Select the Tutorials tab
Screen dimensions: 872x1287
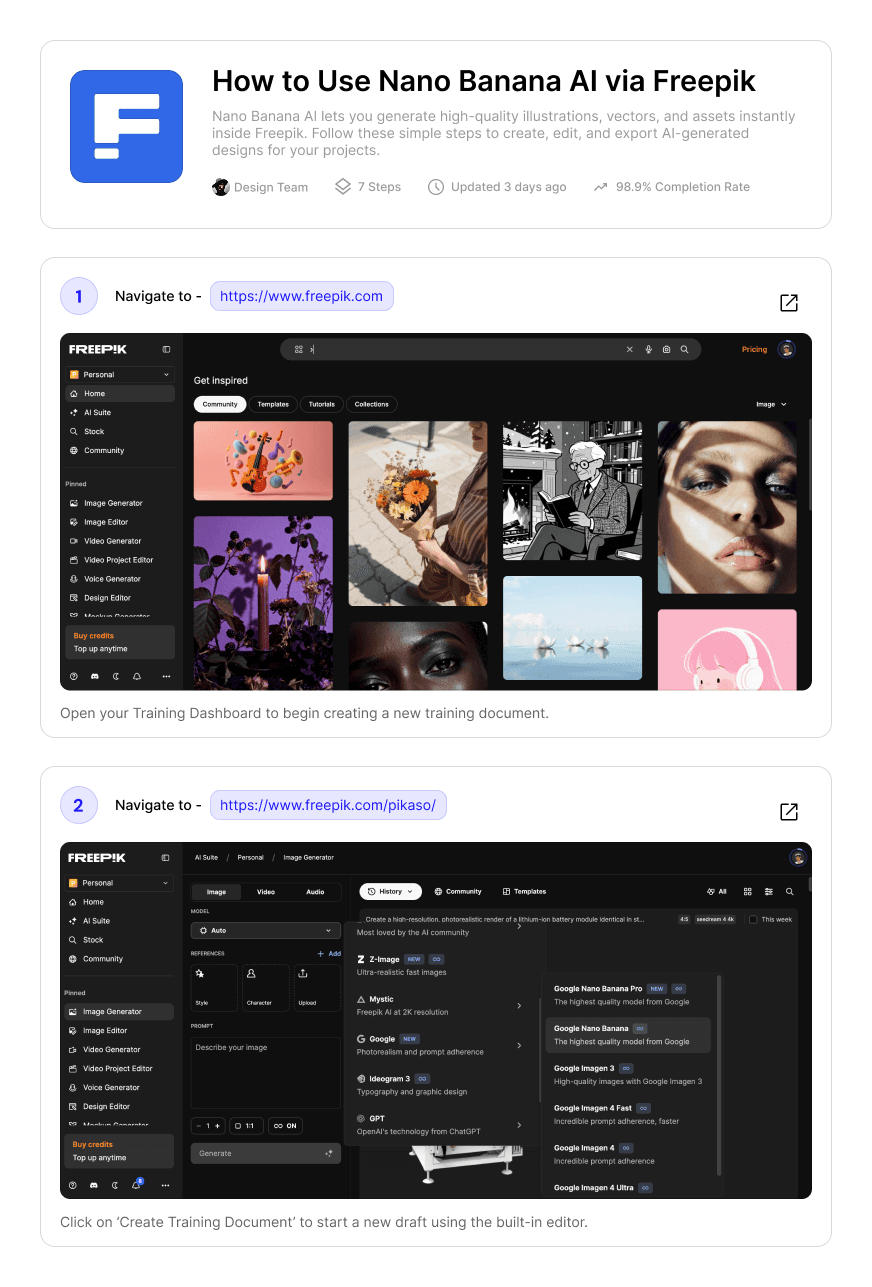coord(322,404)
